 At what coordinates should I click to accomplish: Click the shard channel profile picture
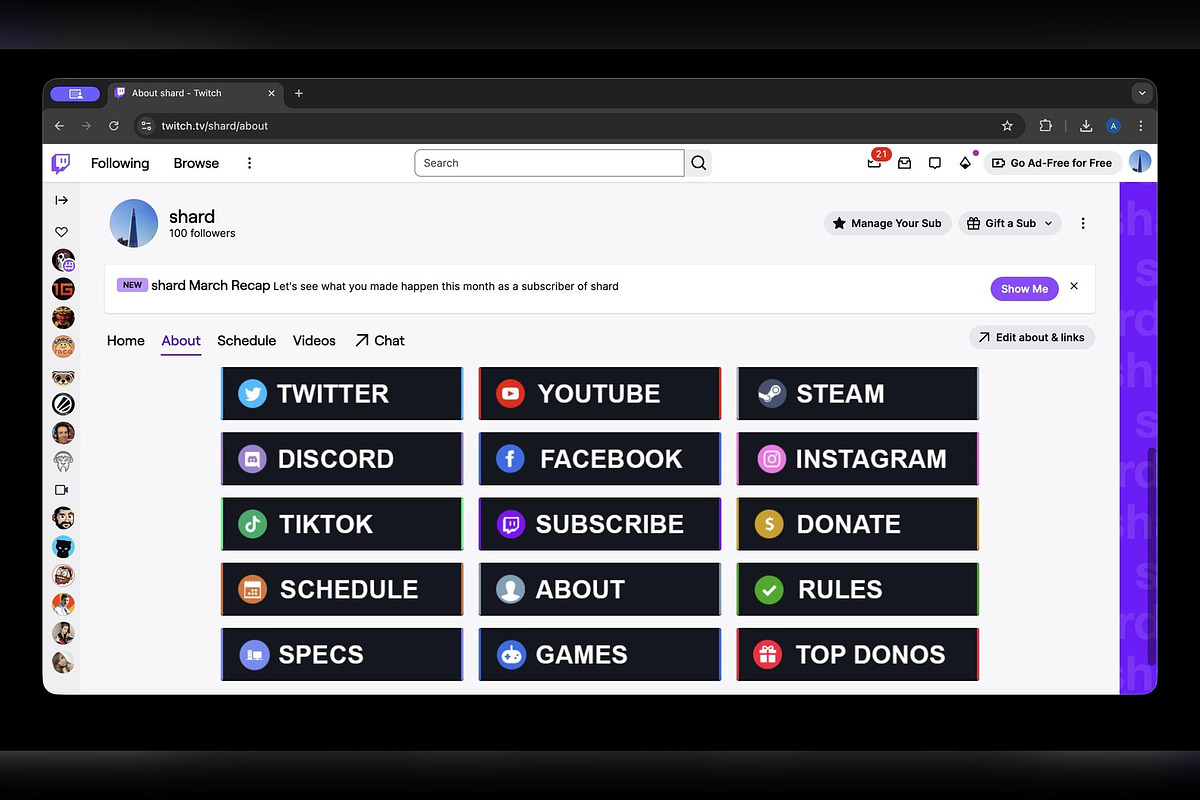point(134,223)
